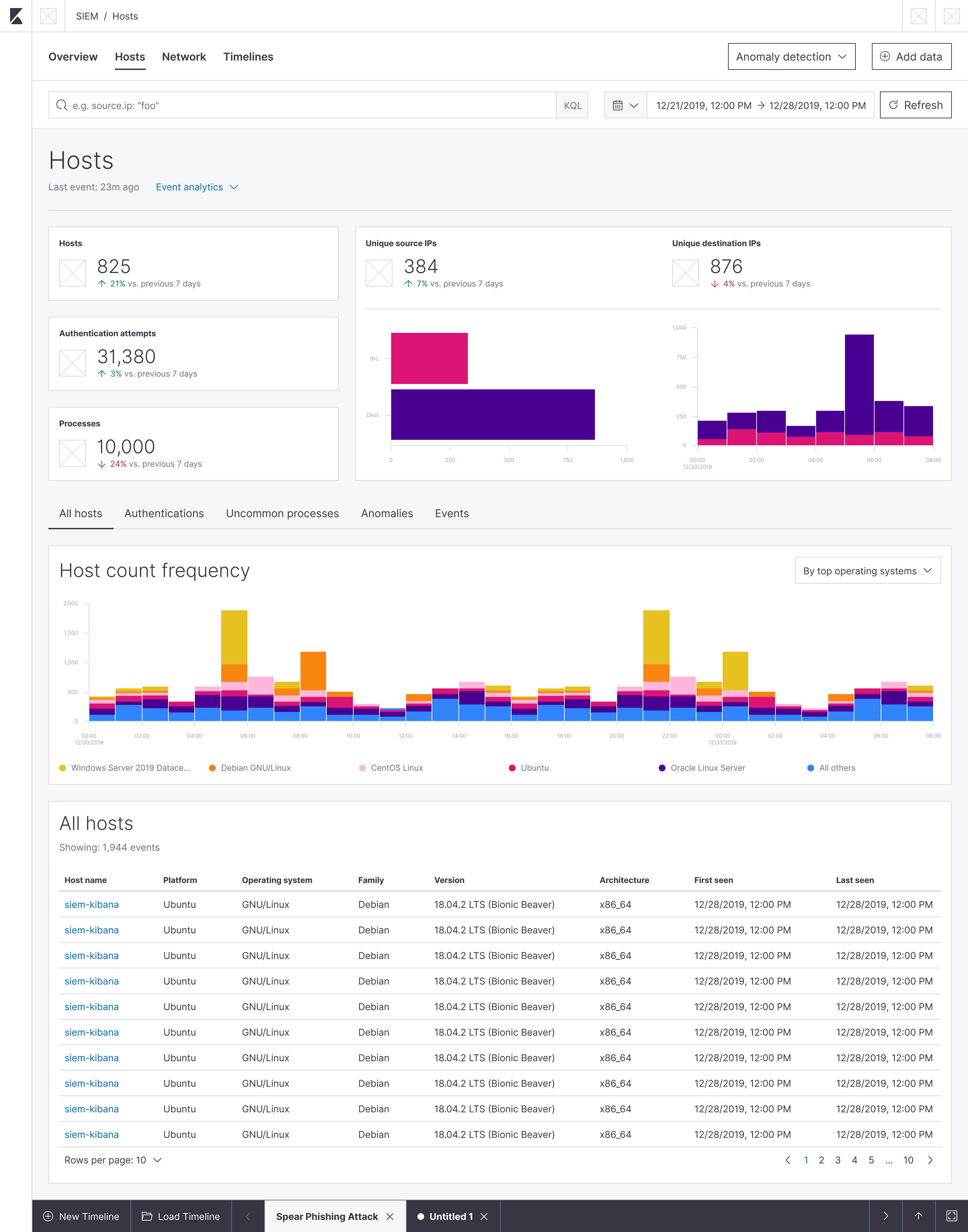968x1232 pixels.
Task: Click the Kibana logo icon
Action: tap(16, 16)
